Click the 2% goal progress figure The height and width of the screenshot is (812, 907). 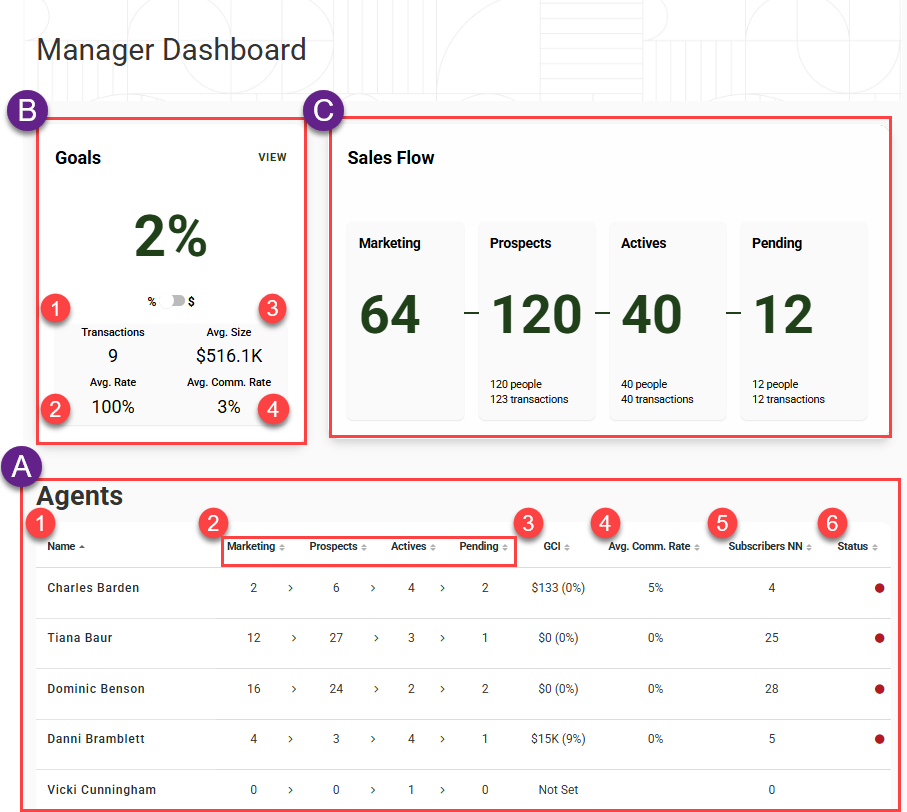point(171,235)
